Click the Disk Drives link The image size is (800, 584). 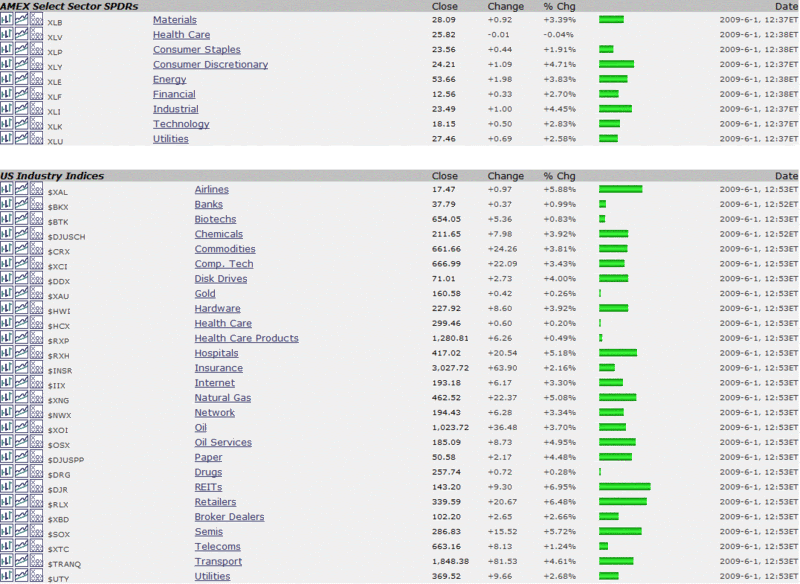(x=220, y=278)
